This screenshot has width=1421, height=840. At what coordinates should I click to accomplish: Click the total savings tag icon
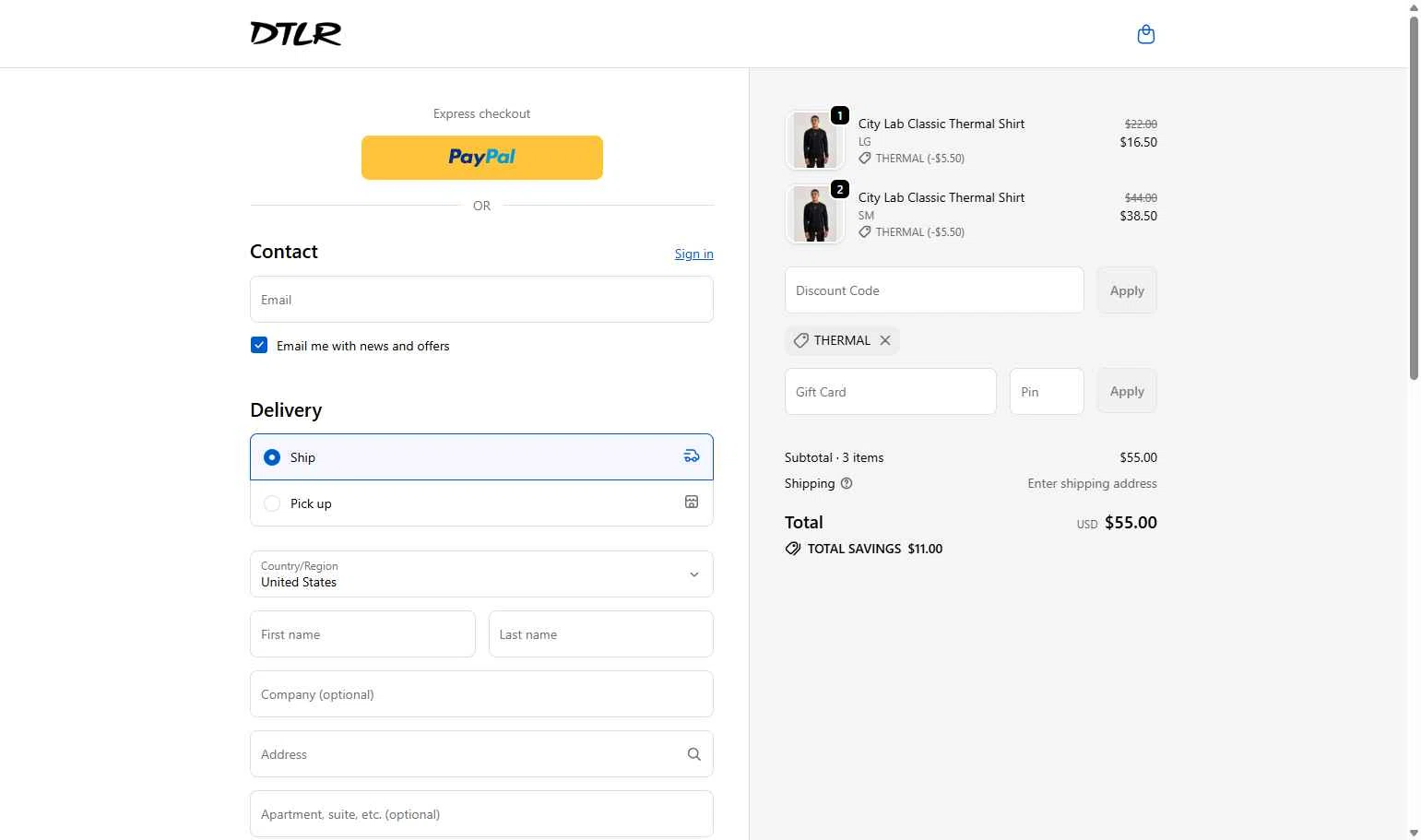[793, 549]
